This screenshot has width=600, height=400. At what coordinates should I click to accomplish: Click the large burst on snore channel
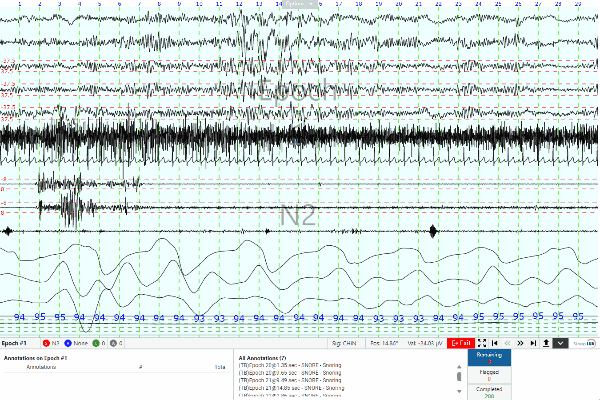[x=433, y=231]
